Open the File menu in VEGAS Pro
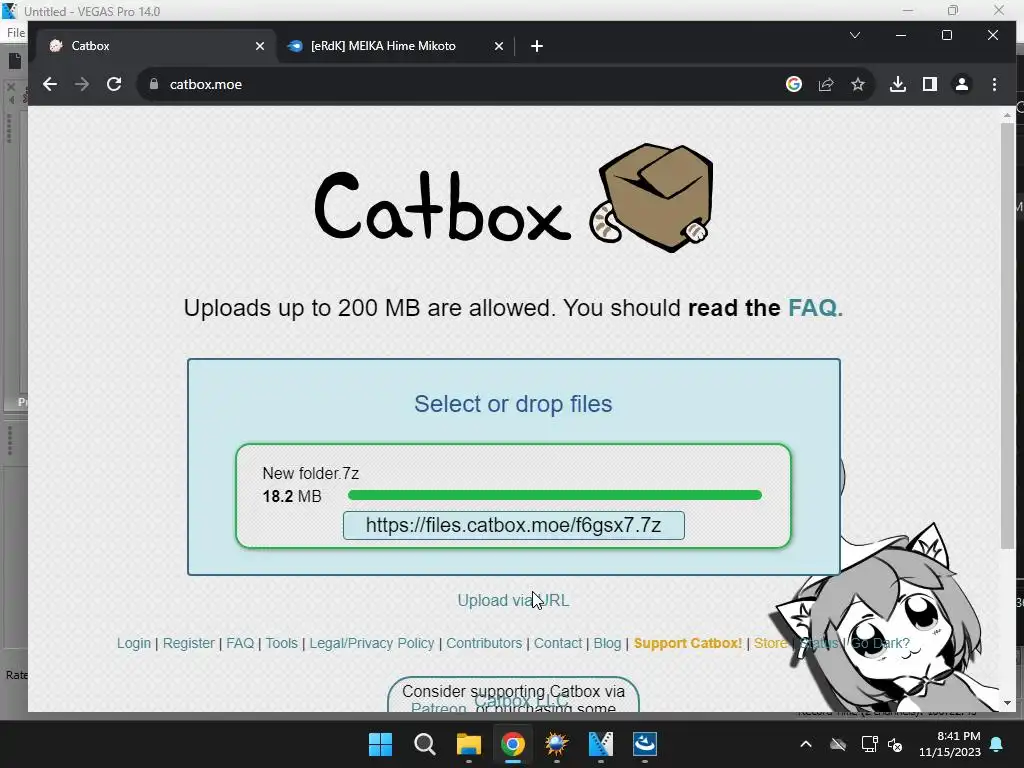The width and height of the screenshot is (1024, 768). pyautogui.click(x=16, y=33)
